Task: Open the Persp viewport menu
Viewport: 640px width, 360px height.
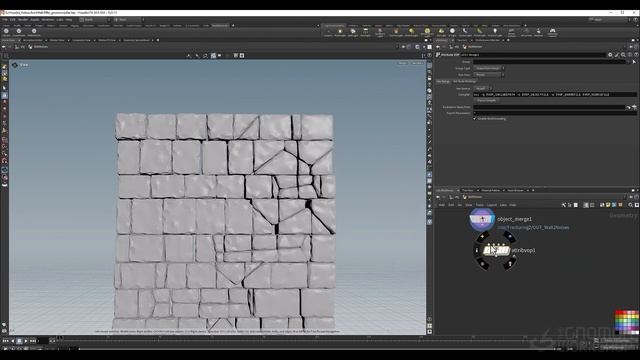Action: [402, 63]
